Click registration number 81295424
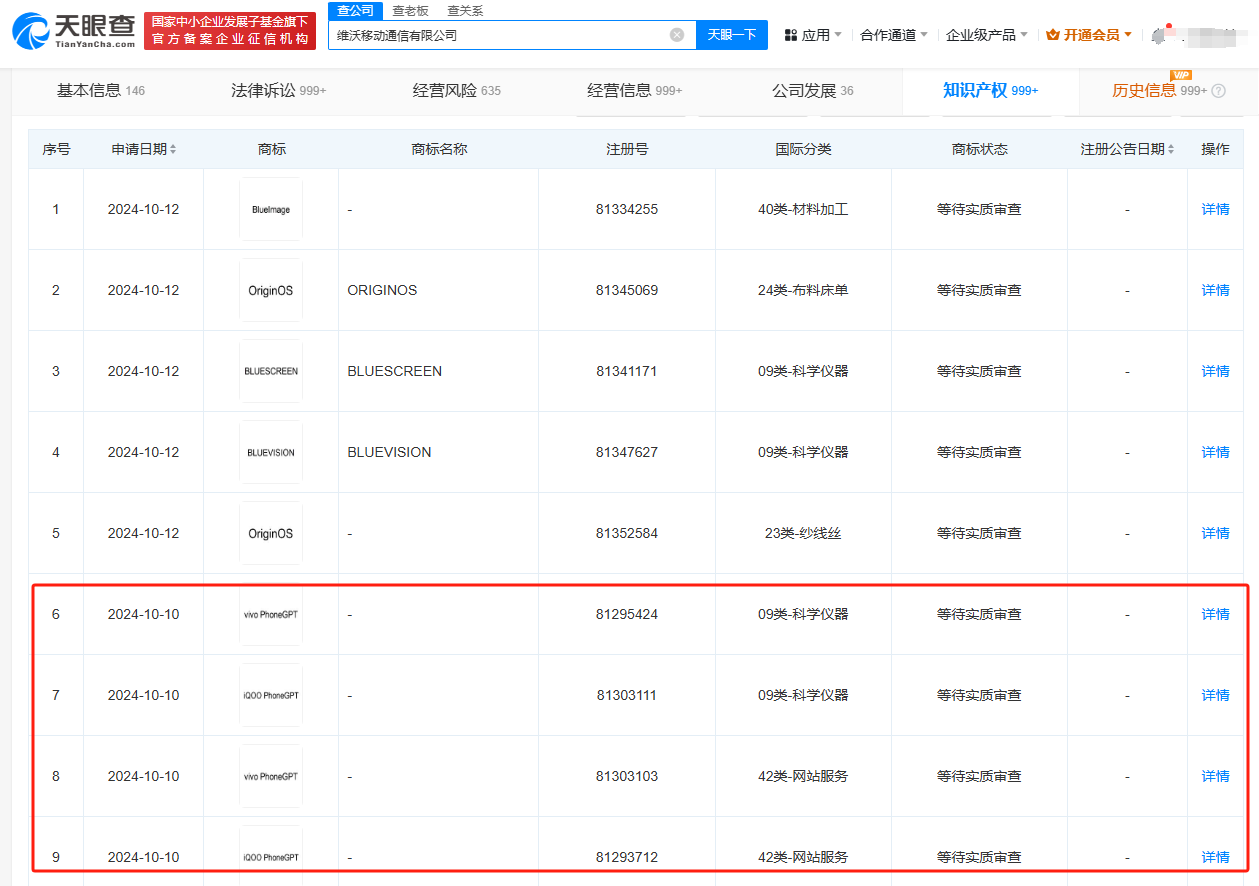 [627, 614]
